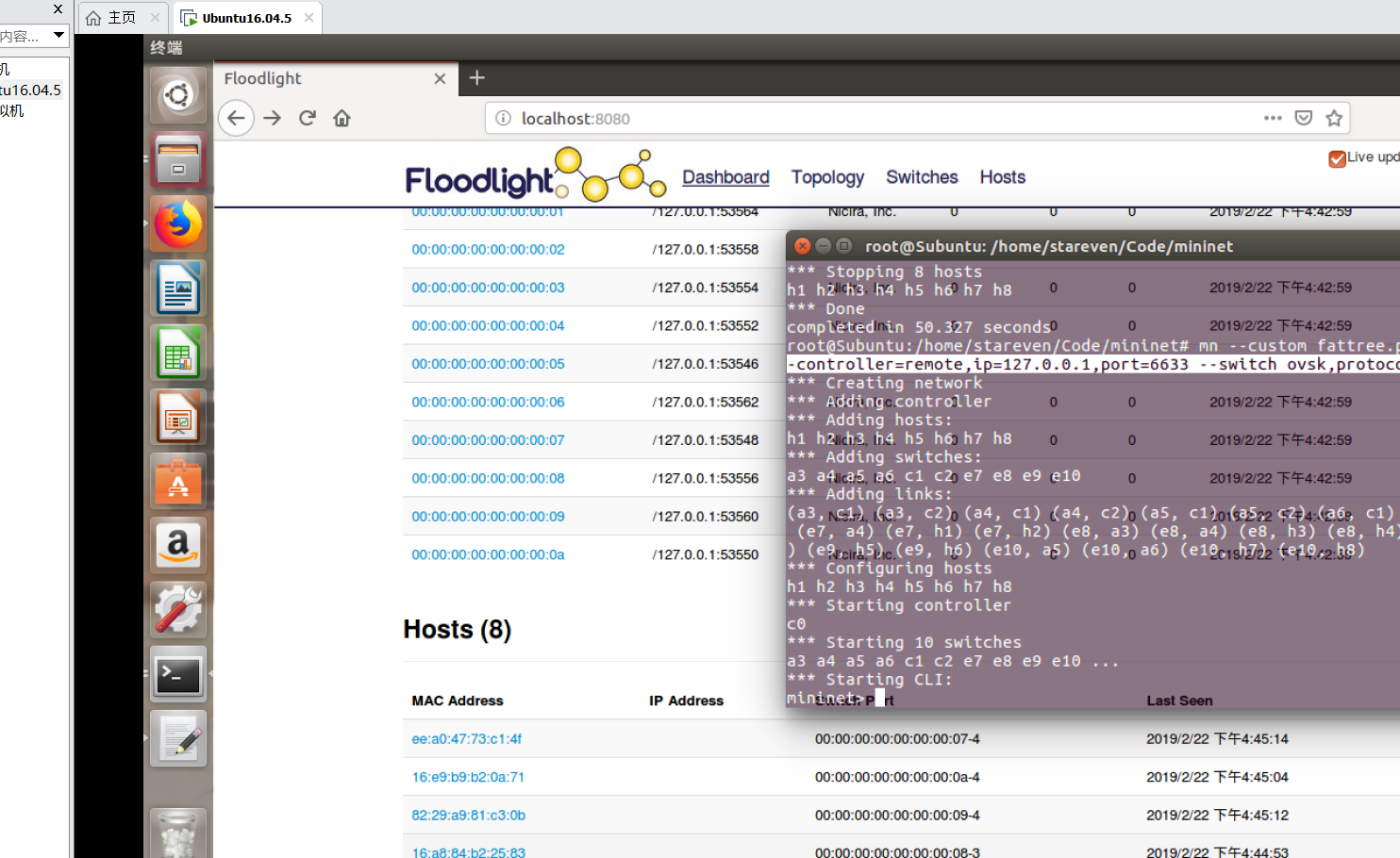Close the Ubuntu16.04.5 VMware tab

pos(308,18)
